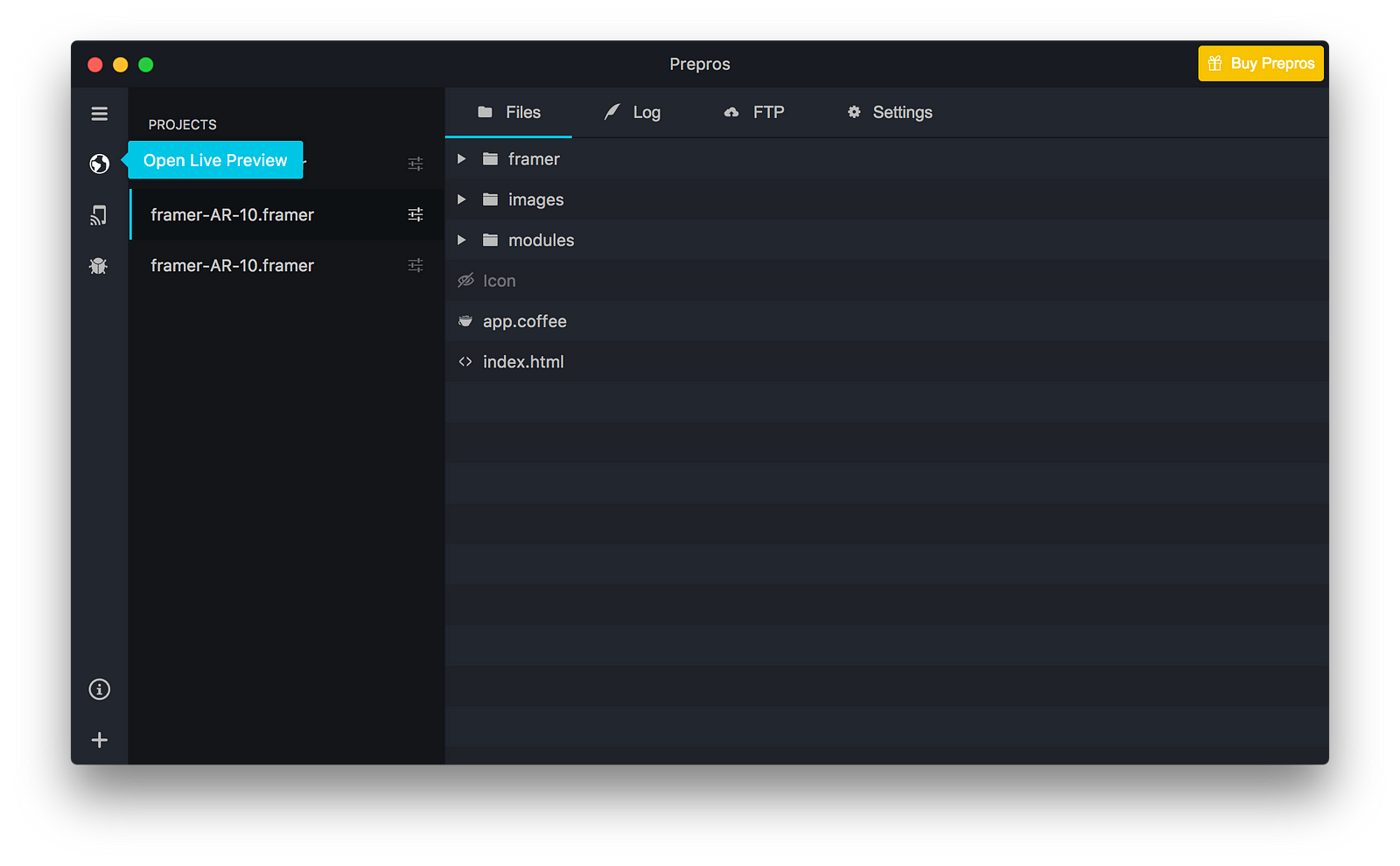Add a new project with plus icon

99,740
